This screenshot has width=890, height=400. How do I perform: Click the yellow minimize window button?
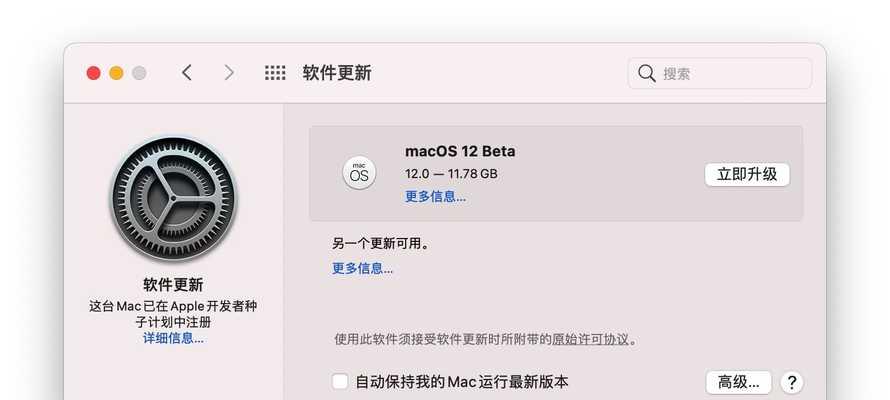116,73
